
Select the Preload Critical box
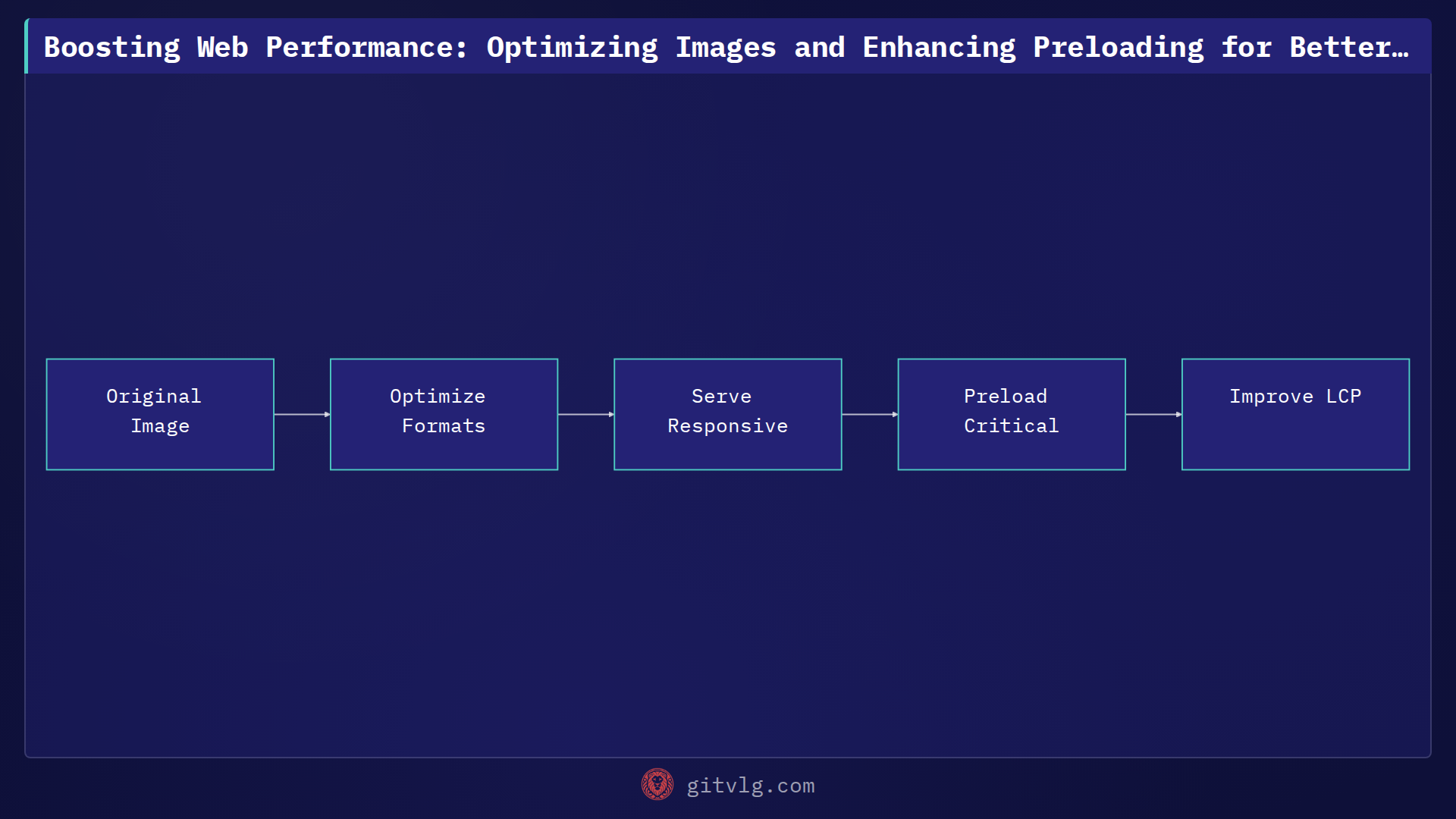pos(1012,414)
